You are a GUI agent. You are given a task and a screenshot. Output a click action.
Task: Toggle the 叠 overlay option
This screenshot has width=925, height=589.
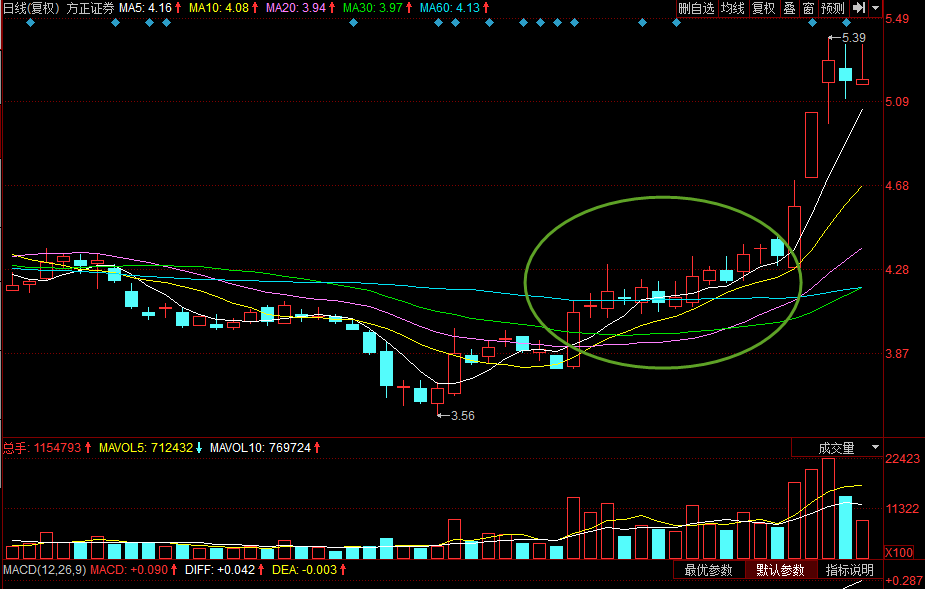789,8
